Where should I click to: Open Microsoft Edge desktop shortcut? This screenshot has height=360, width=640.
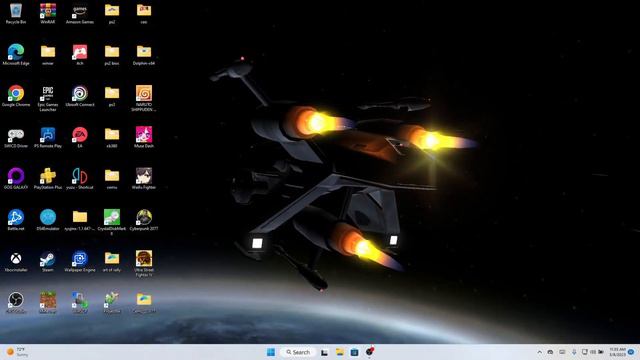(16, 54)
